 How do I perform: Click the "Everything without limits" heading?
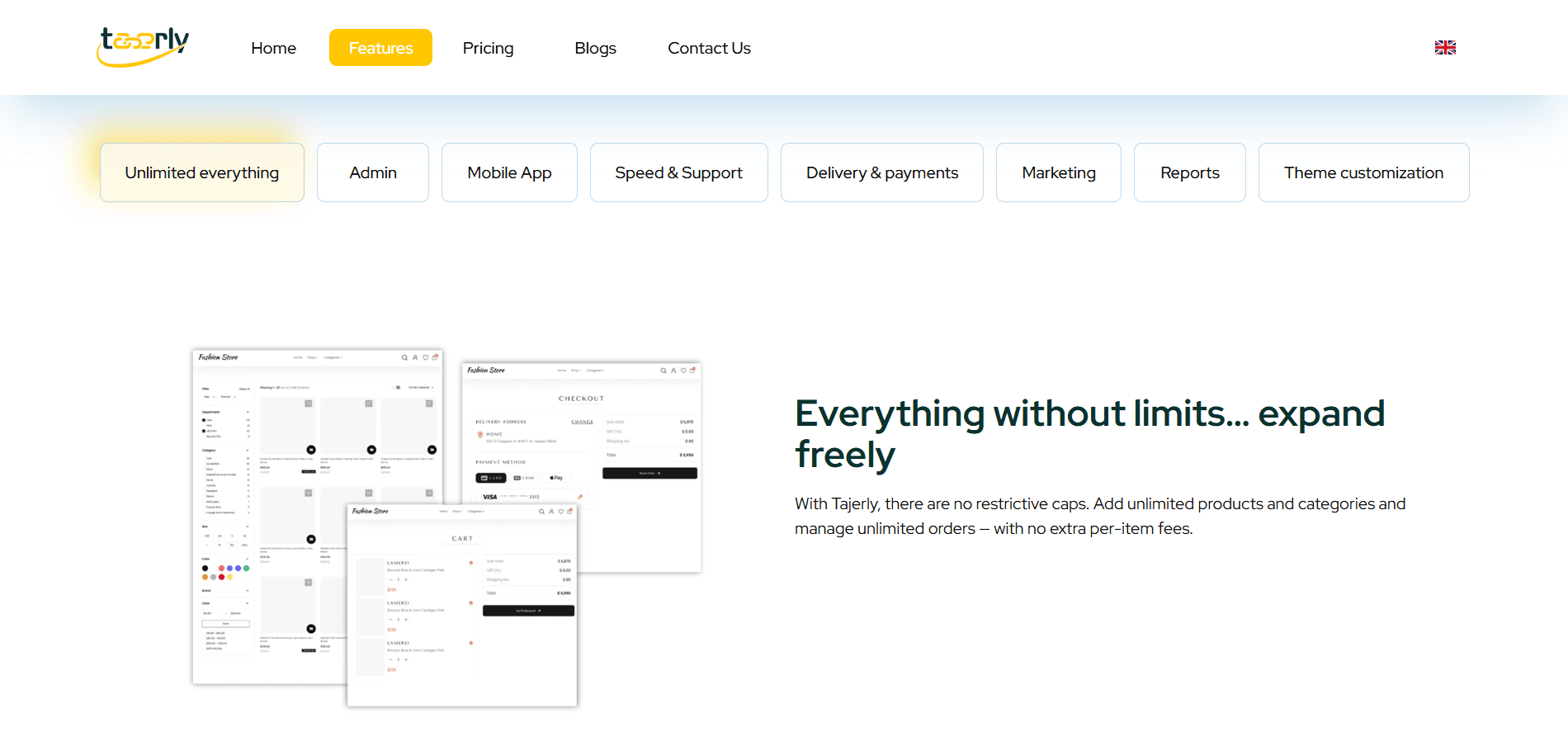coord(1089,433)
